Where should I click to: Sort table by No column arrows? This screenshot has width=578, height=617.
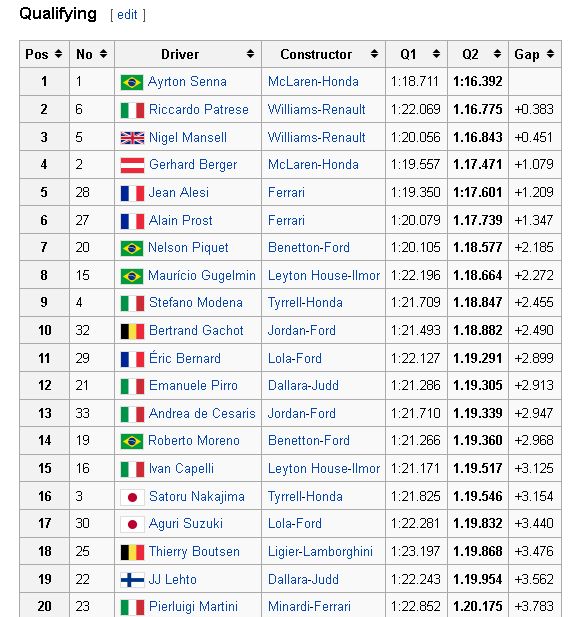click(103, 54)
